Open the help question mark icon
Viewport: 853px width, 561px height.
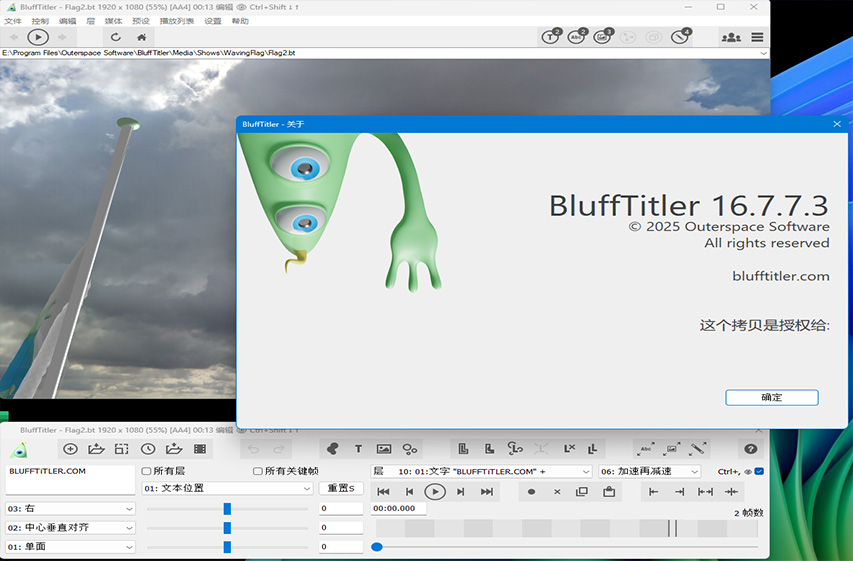tap(750, 449)
